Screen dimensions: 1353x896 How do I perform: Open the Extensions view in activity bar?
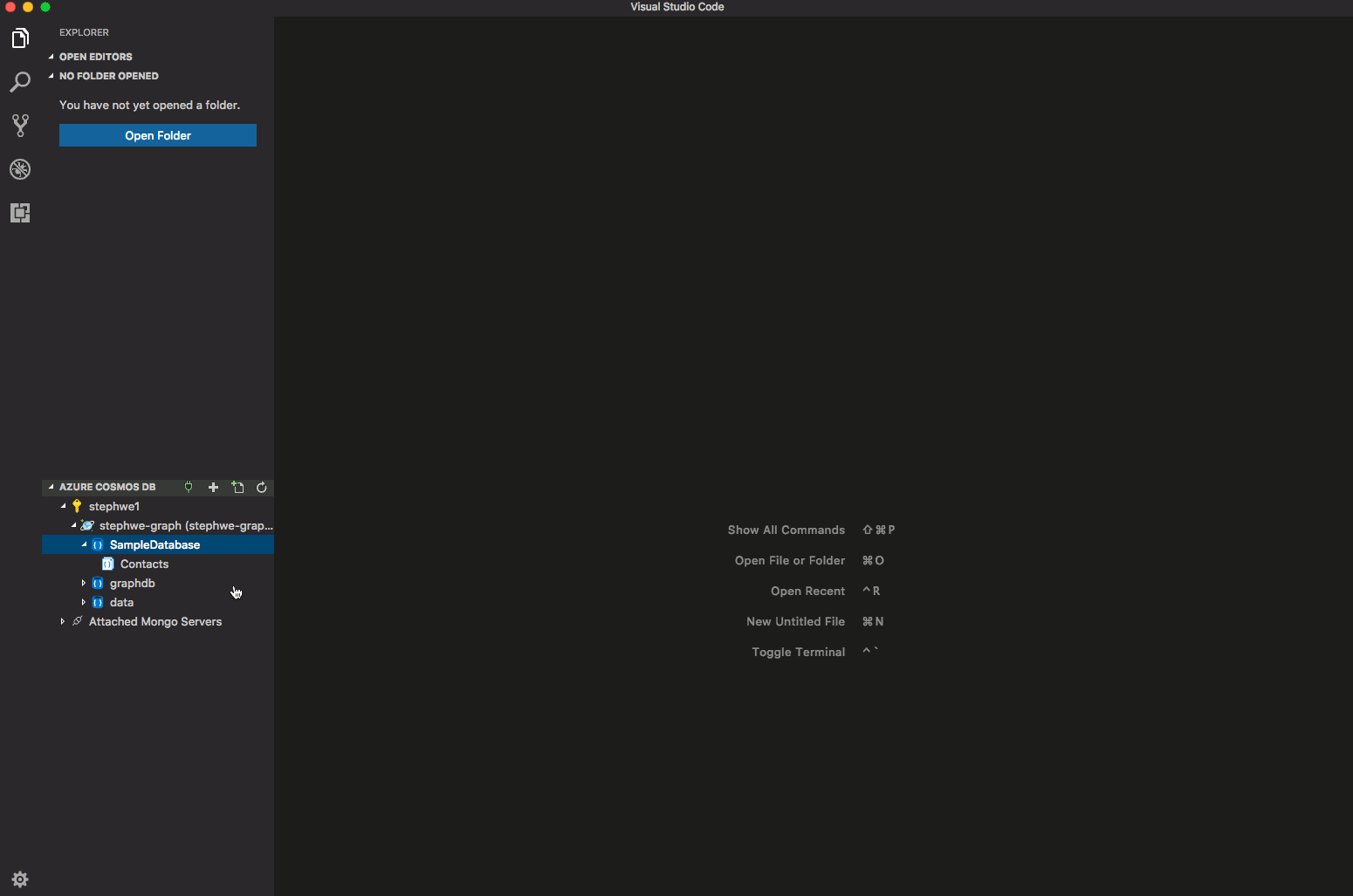(20, 213)
